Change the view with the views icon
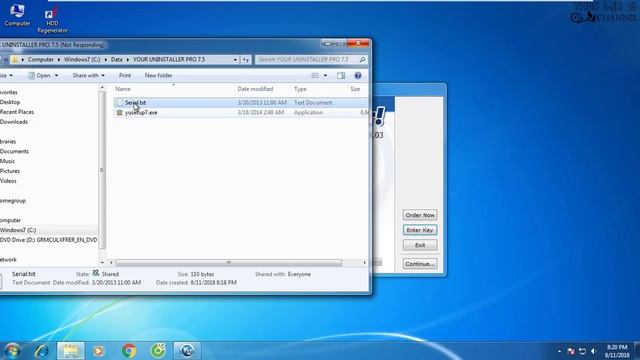 pyautogui.click(x=315, y=76)
